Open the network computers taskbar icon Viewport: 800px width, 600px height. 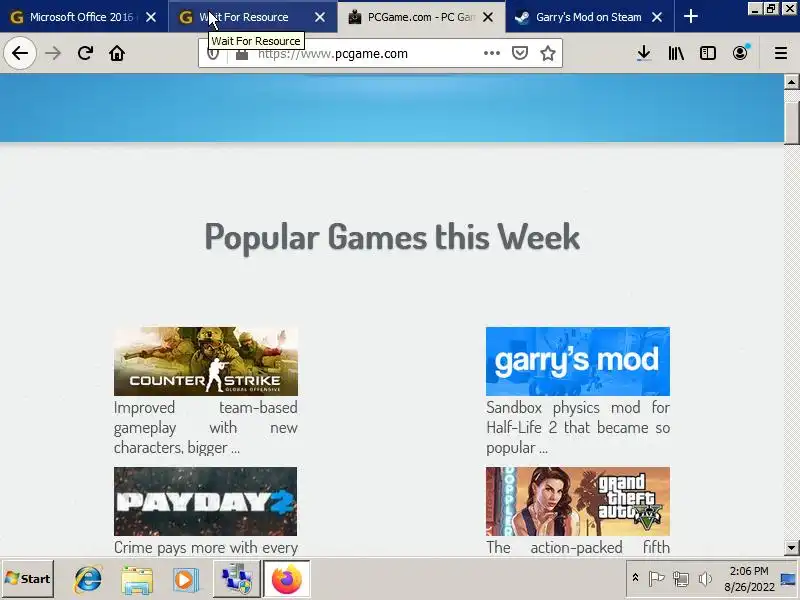point(237,580)
